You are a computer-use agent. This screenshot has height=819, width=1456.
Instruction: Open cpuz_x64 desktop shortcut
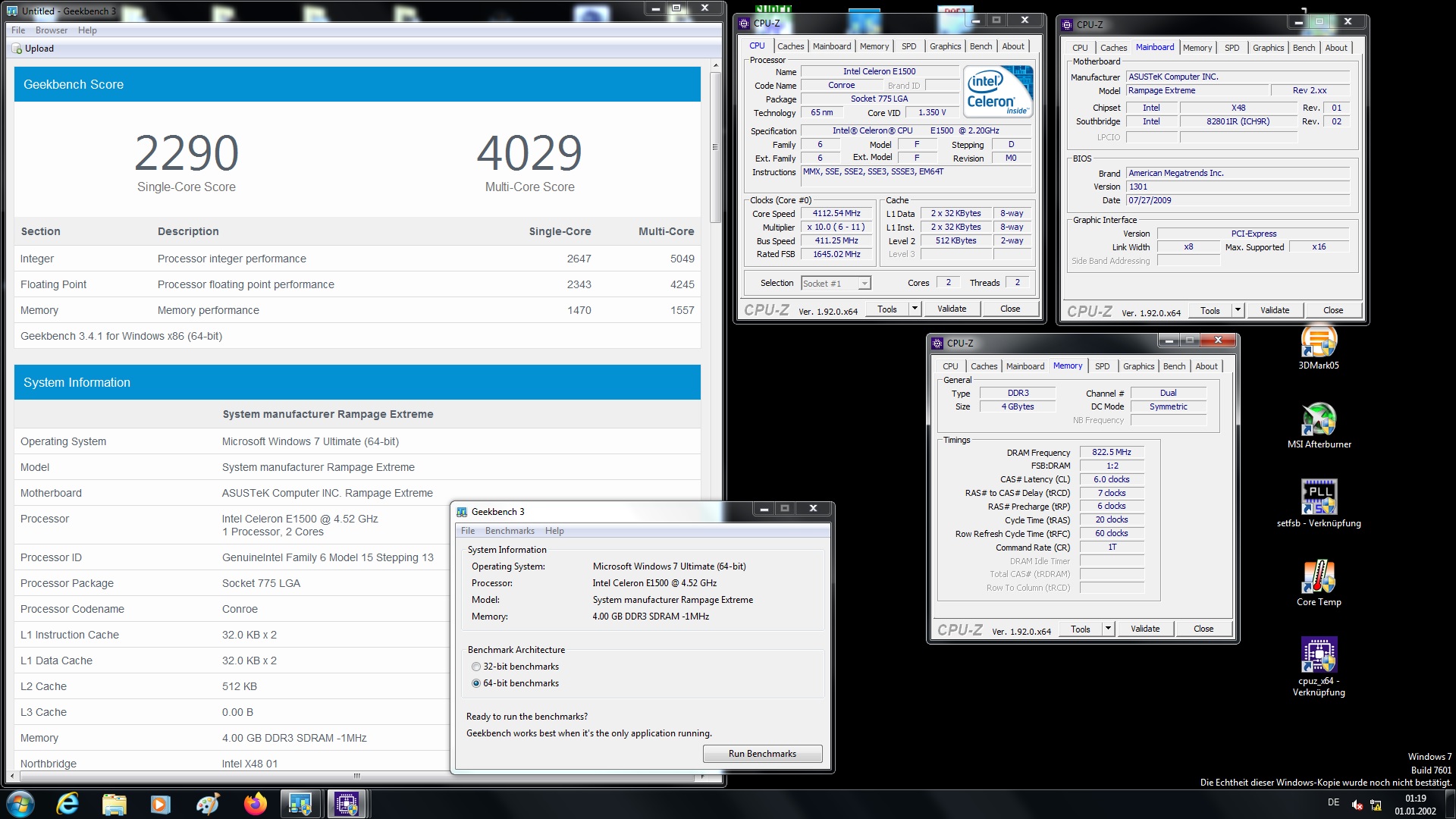point(1319,666)
